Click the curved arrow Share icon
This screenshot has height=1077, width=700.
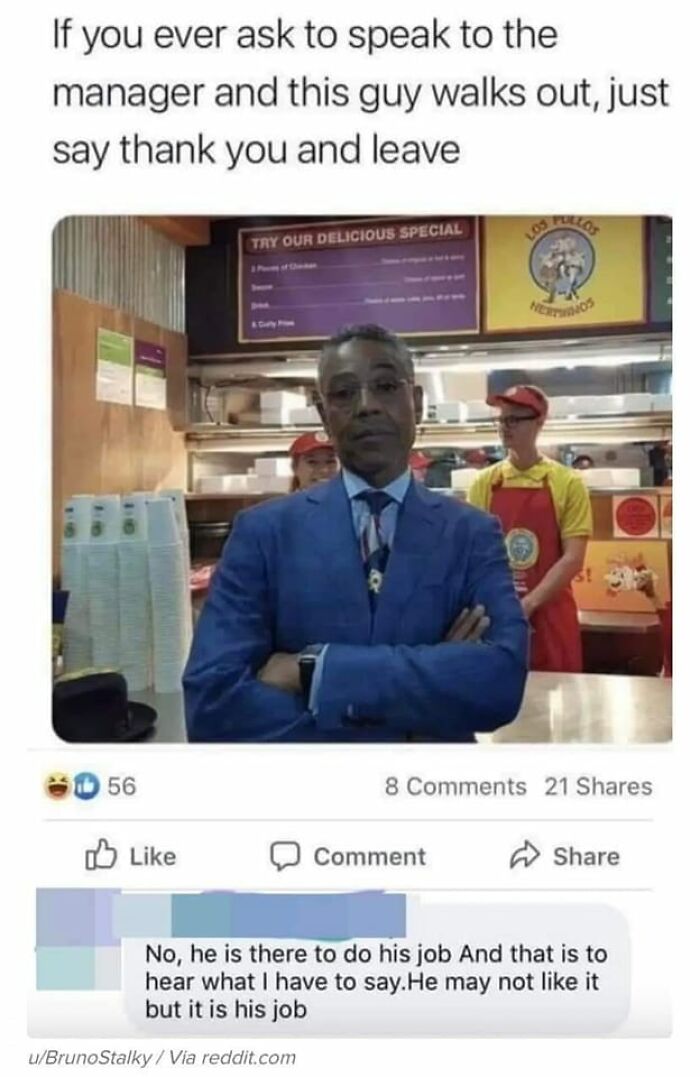(x=524, y=855)
